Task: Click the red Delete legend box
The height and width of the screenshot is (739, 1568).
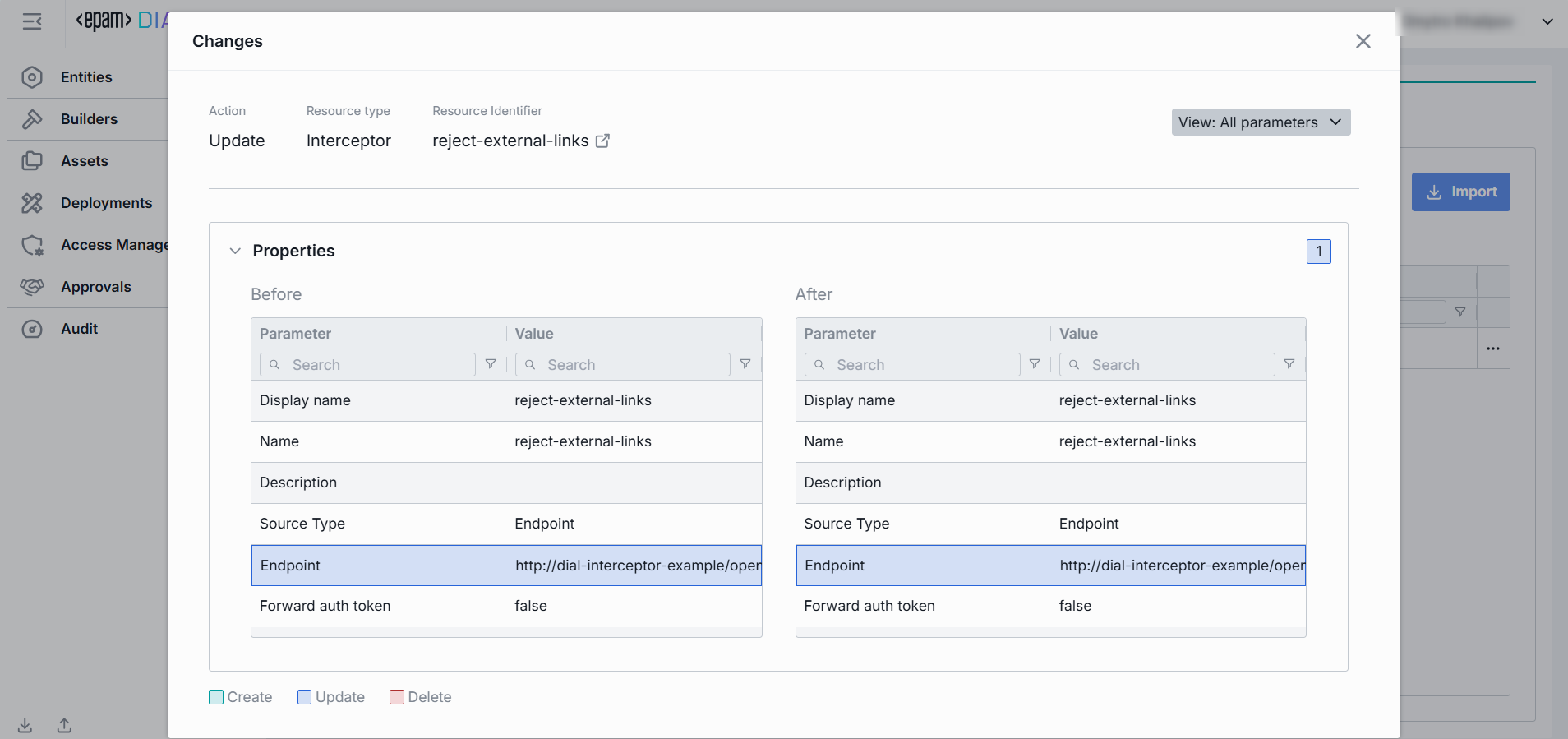Action: click(397, 697)
